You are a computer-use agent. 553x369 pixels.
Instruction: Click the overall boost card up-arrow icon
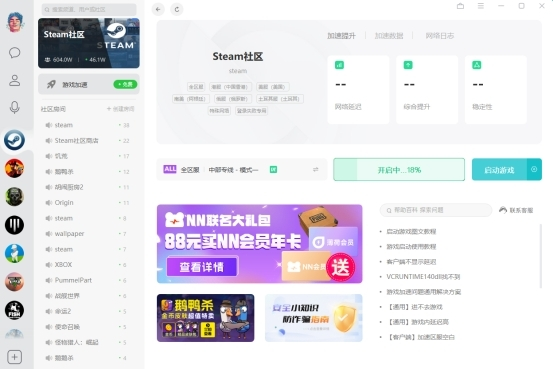(408, 65)
